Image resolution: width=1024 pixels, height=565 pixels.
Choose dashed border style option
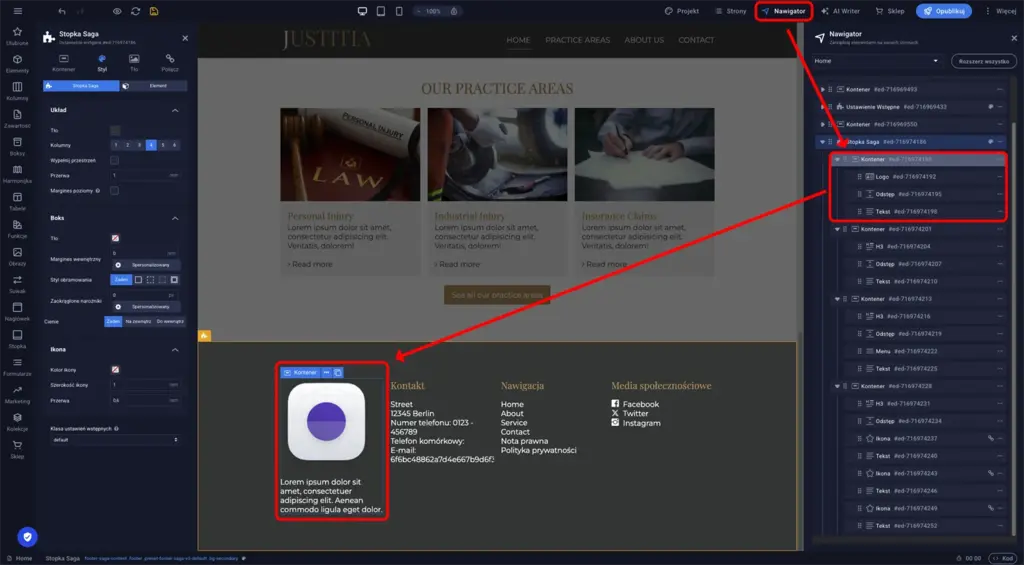pos(150,280)
